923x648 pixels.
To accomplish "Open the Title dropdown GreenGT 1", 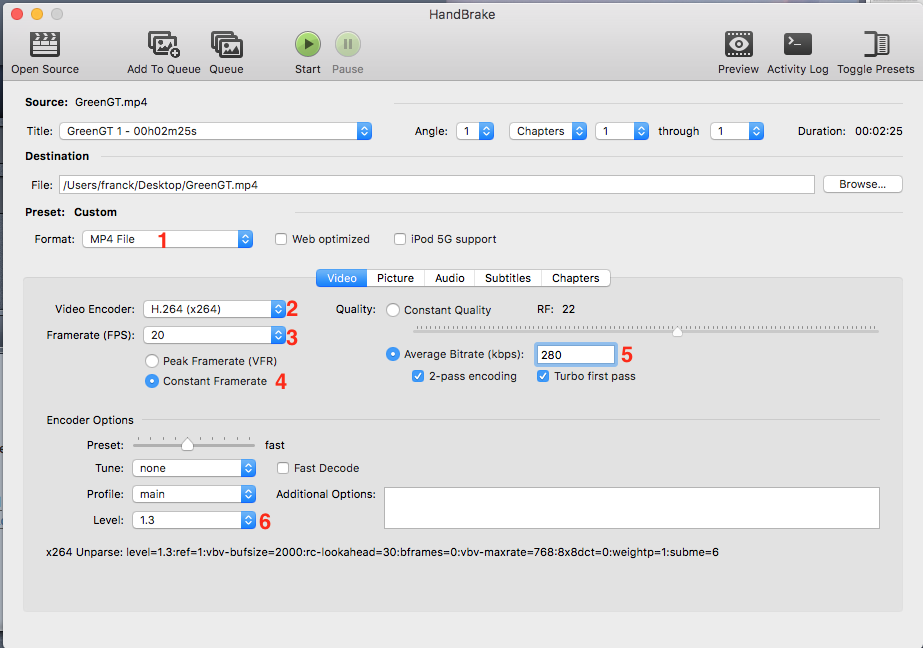I will tap(215, 131).
